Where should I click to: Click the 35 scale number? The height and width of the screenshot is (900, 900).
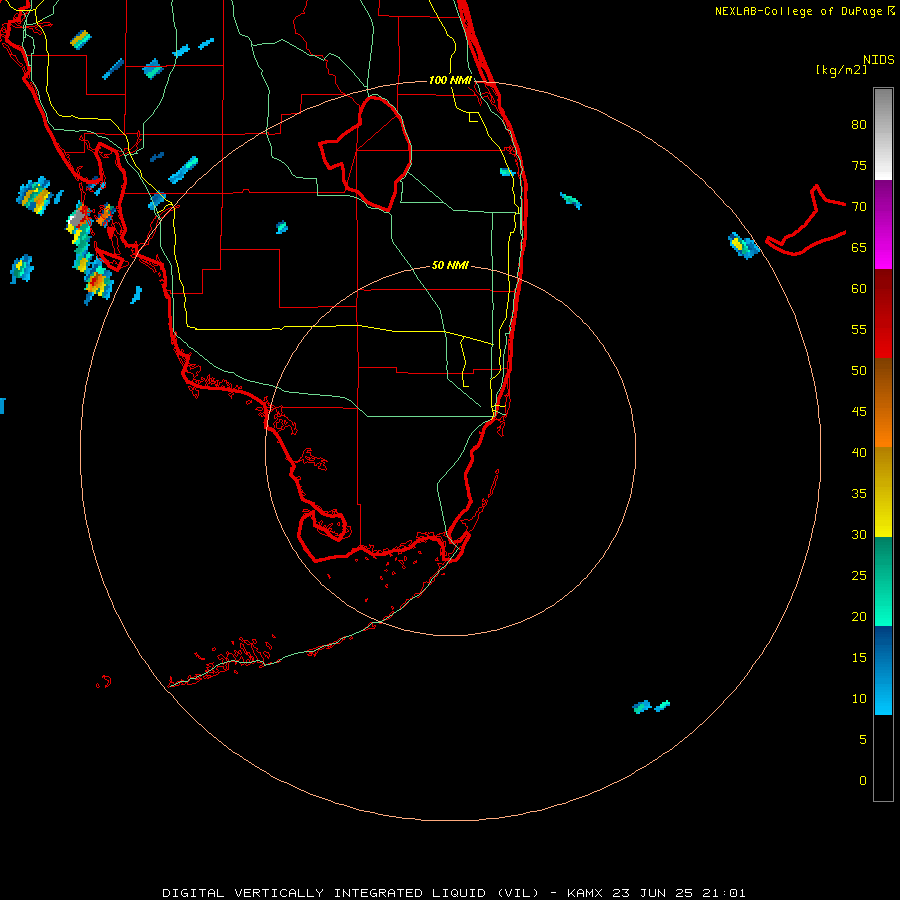pos(859,494)
